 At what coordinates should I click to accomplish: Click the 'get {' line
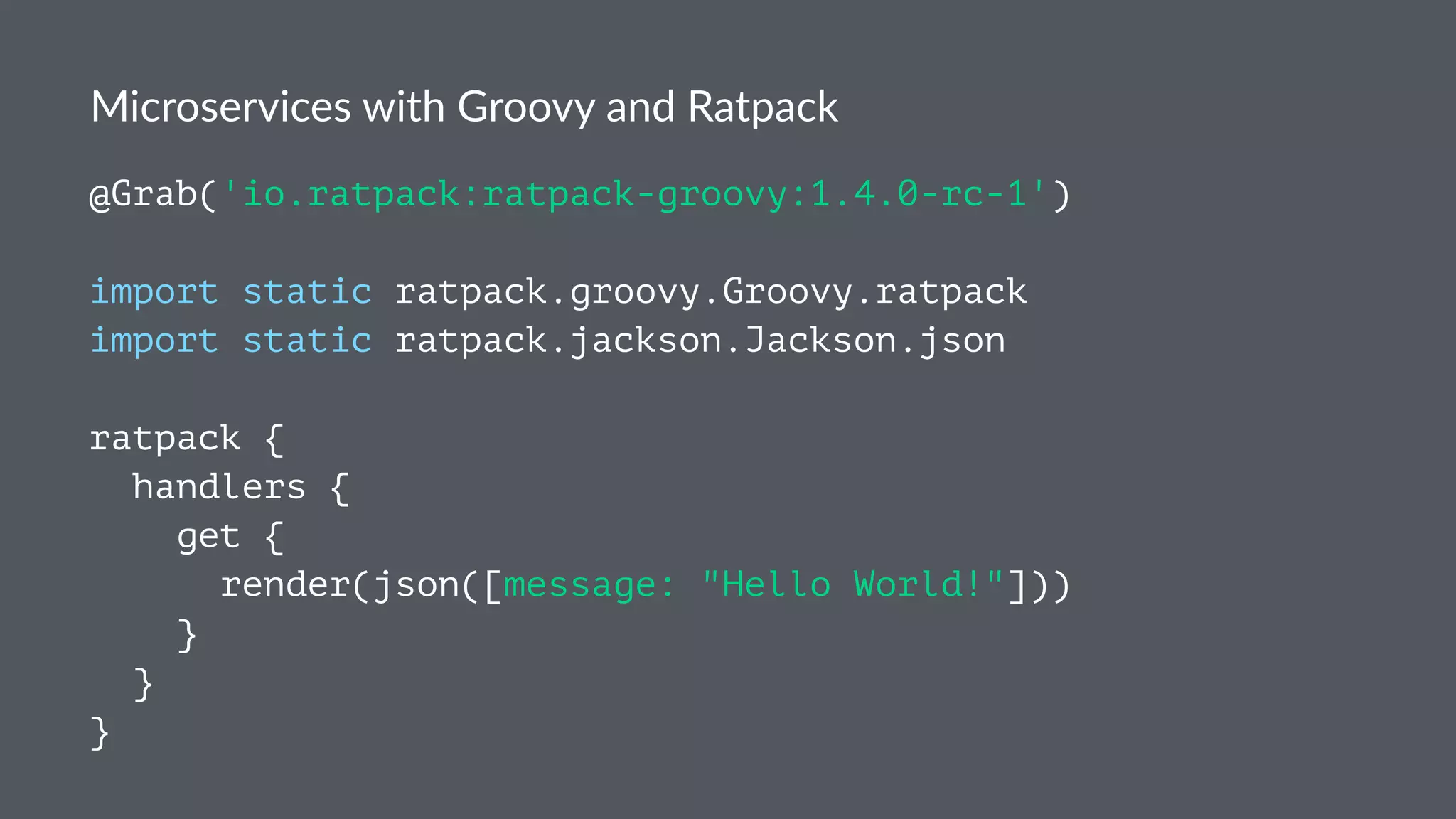coord(230,537)
